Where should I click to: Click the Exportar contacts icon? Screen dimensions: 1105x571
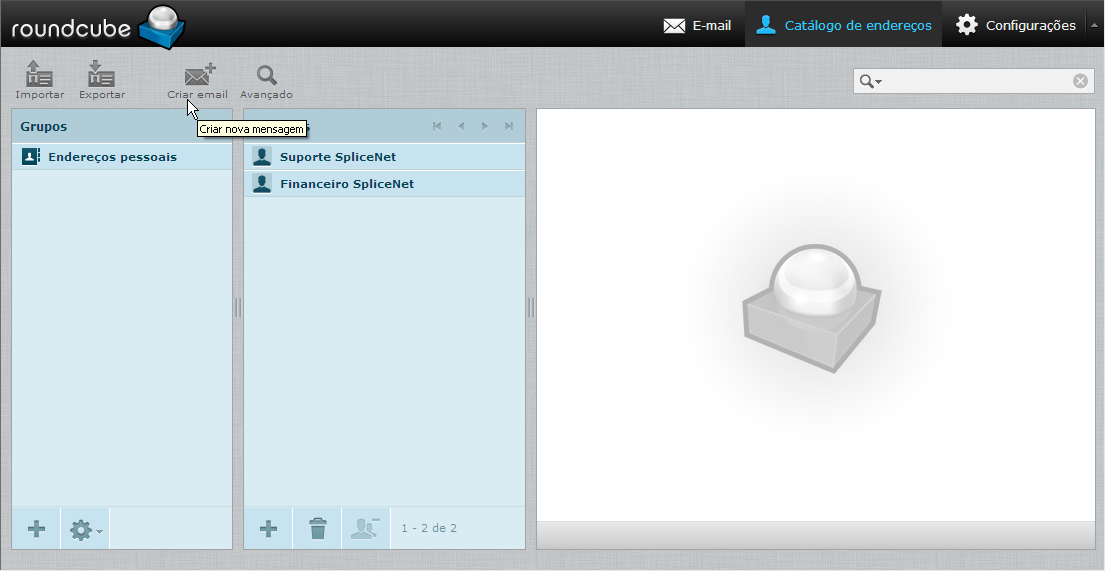[x=101, y=74]
